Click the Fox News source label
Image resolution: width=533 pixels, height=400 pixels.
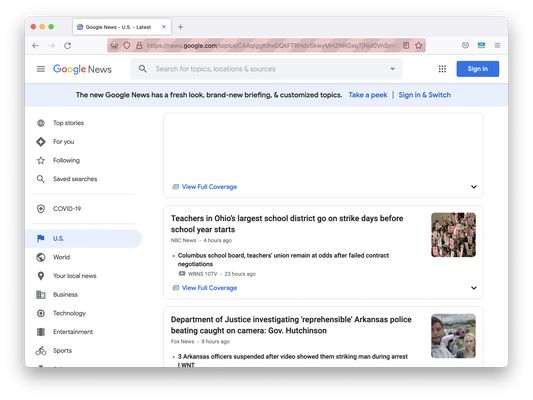(183, 342)
